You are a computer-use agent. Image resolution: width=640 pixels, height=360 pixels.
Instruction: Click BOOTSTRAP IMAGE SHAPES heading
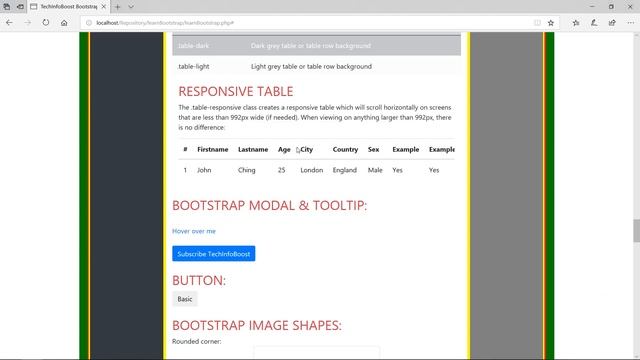coord(257,325)
